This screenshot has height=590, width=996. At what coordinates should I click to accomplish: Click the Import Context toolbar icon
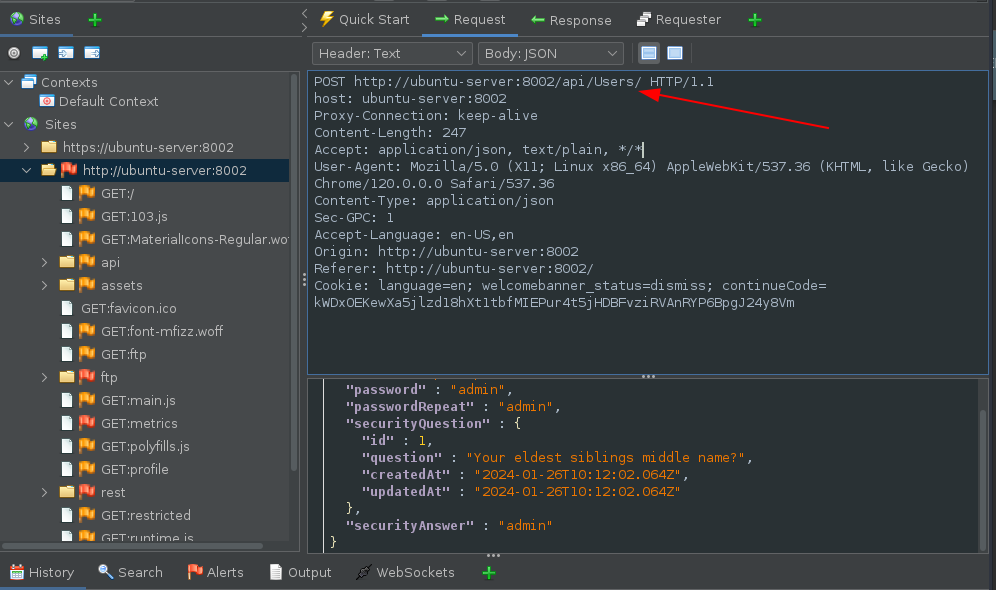point(66,53)
